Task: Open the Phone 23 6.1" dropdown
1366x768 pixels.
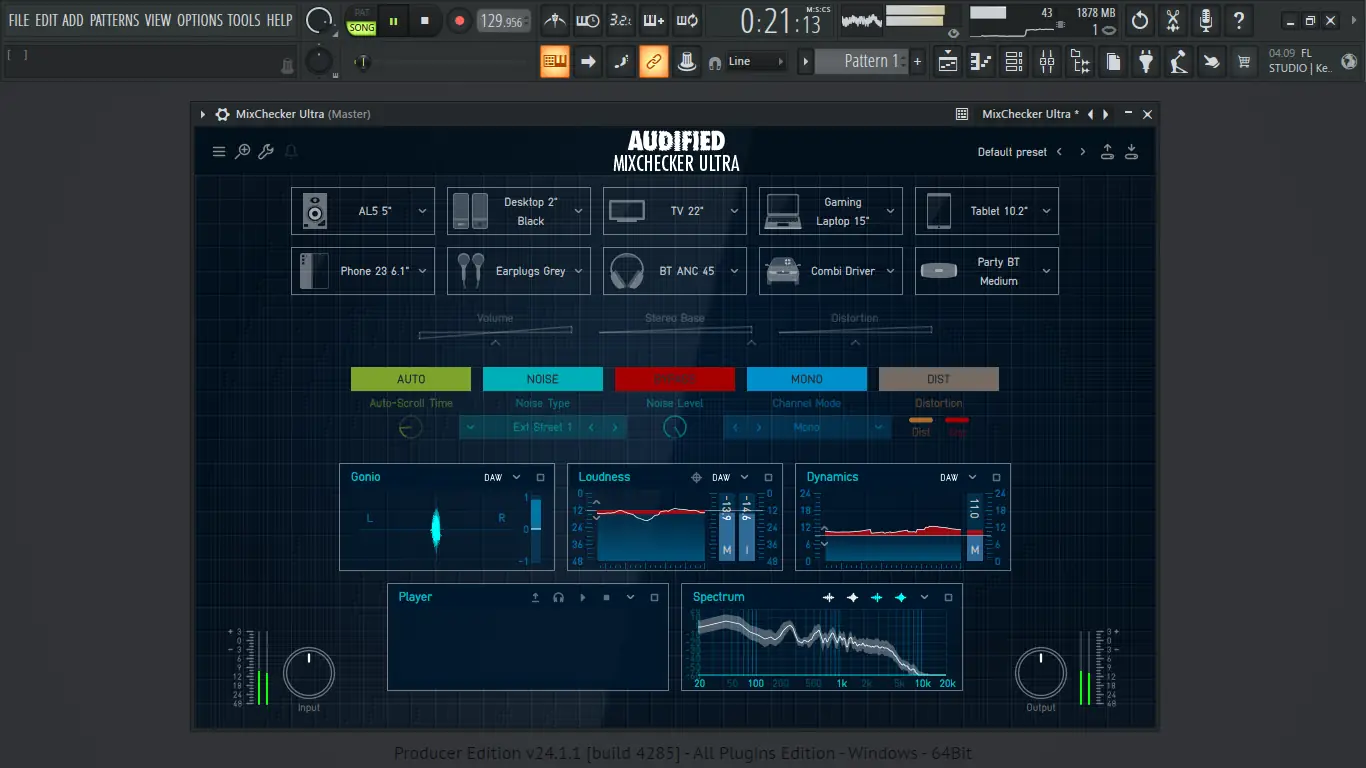Action: click(x=422, y=271)
